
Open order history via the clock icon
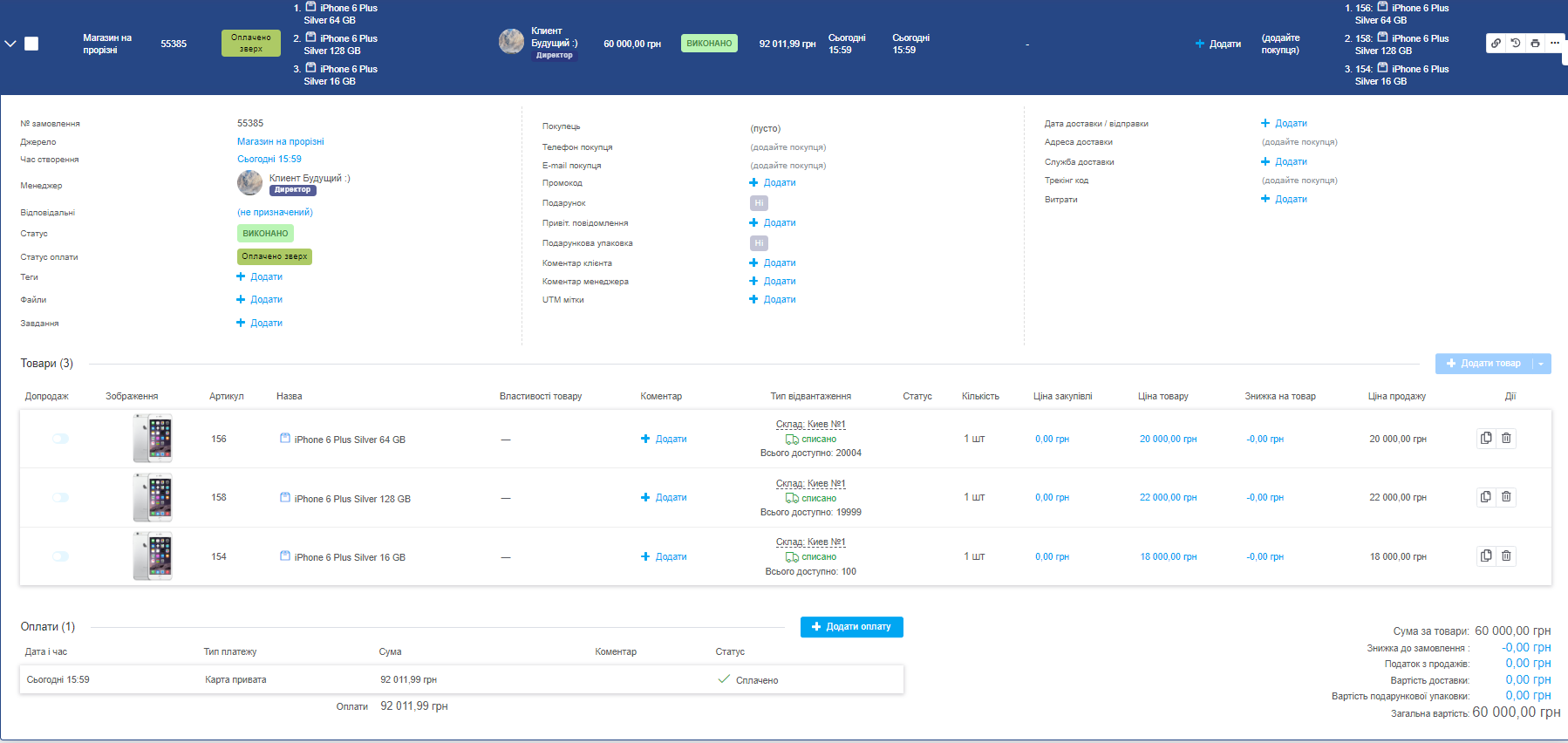[x=1516, y=43]
